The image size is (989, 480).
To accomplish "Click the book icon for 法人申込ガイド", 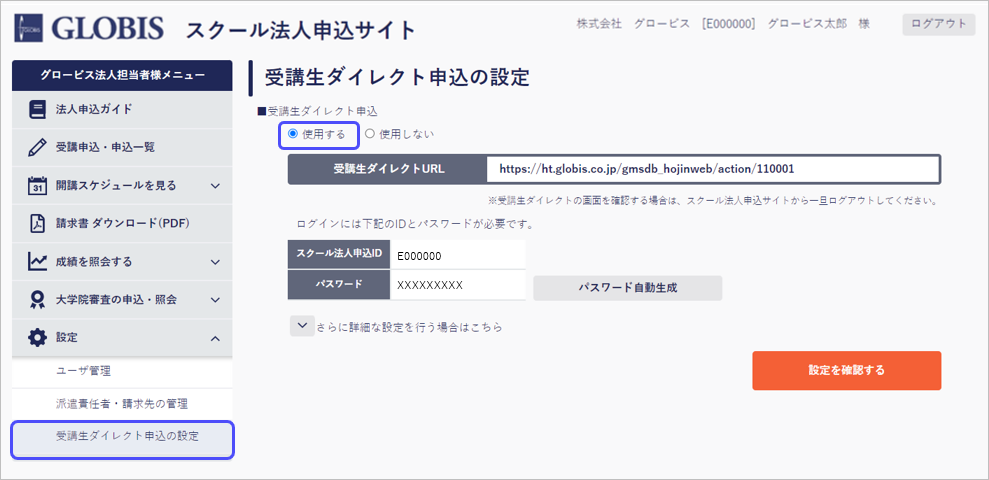I will (37, 110).
